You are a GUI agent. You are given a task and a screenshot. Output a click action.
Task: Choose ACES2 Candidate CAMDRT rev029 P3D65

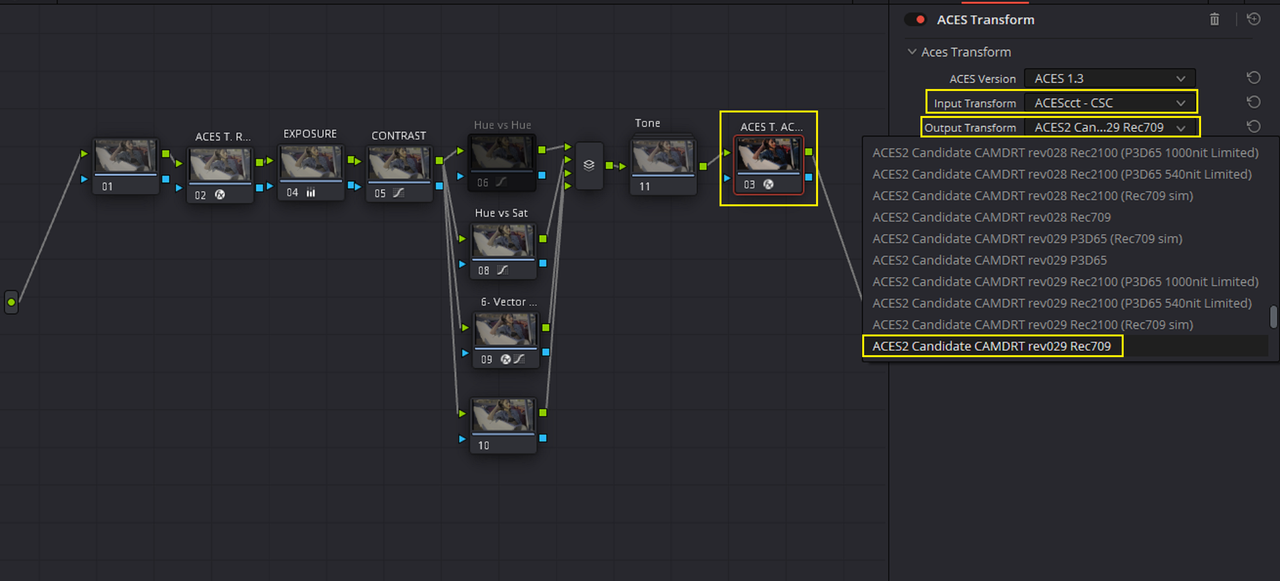1065,260
